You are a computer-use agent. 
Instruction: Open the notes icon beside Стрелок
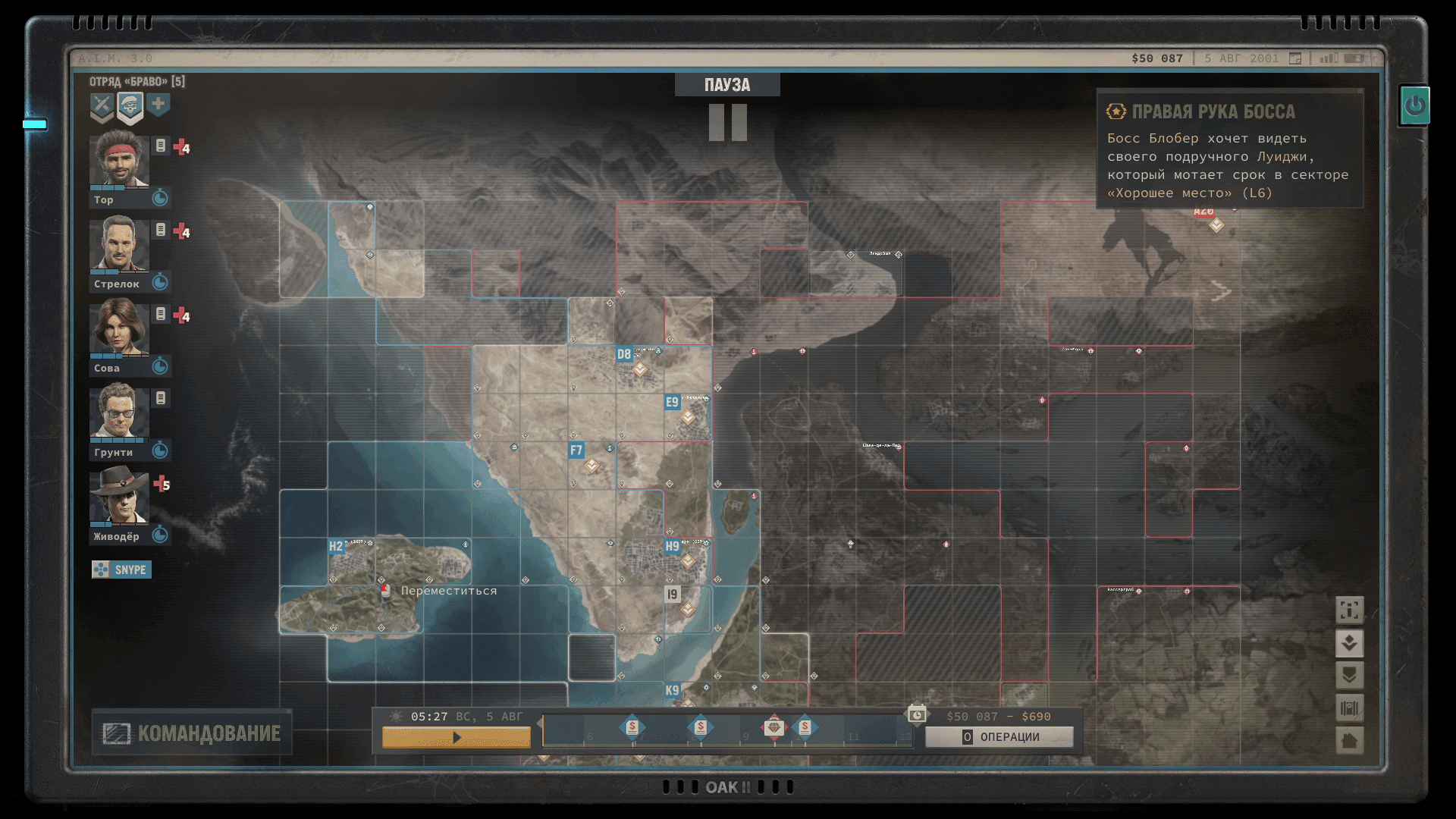(161, 229)
